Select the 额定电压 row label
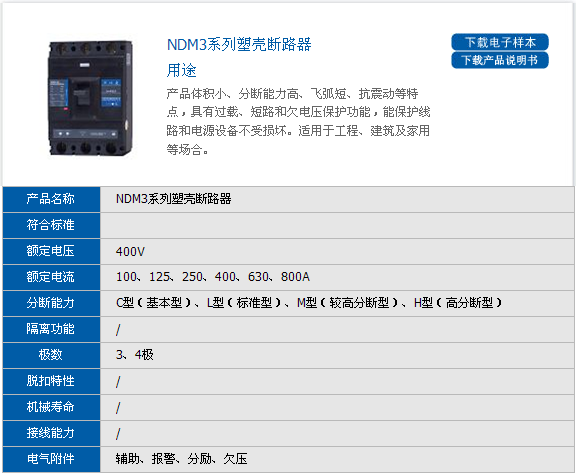This screenshot has width=576, height=474. pos(51,251)
